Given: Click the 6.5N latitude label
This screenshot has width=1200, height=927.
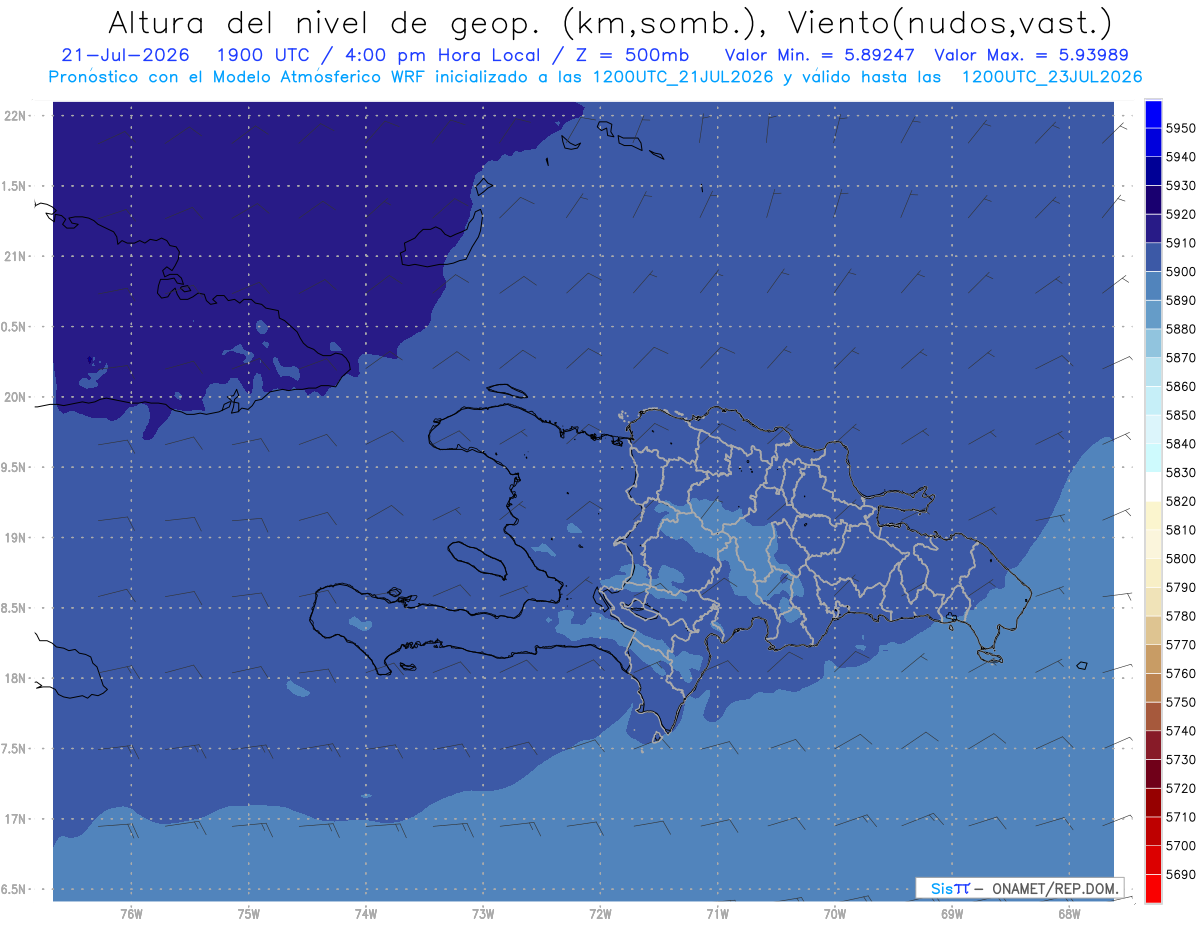Looking at the screenshot, I should coord(12,889).
